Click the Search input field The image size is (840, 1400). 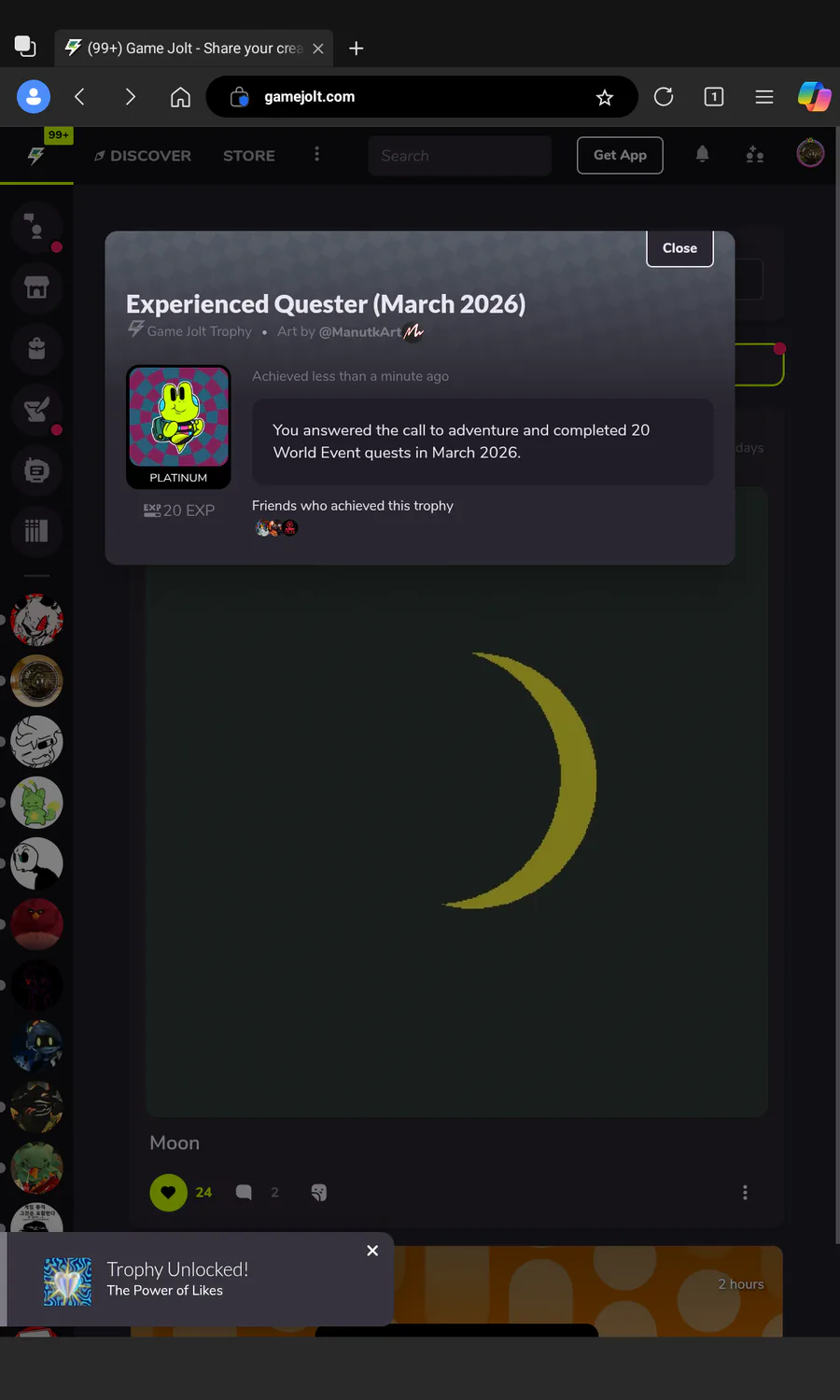tap(460, 156)
